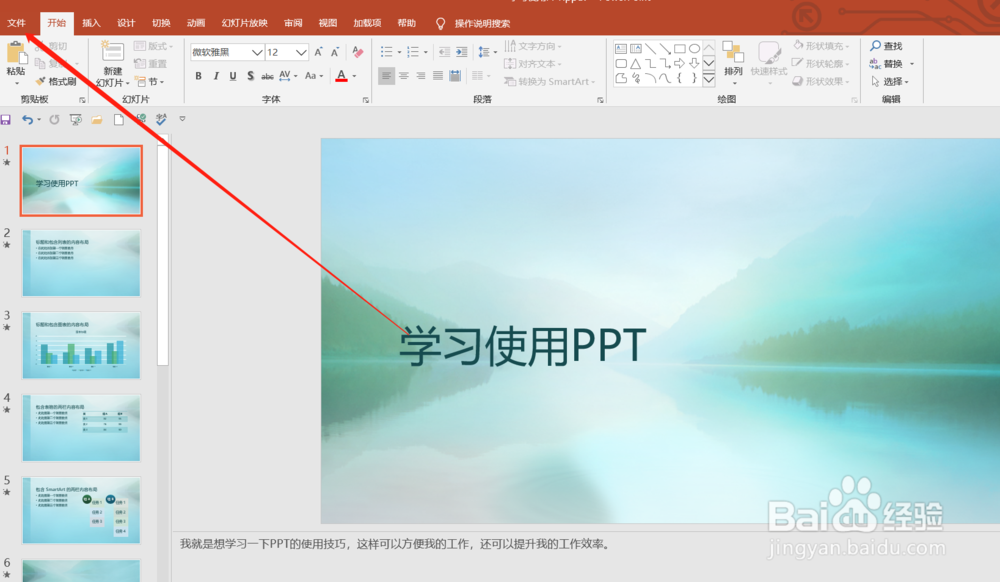Viewport: 1000px width, 582px height.
Task: Select the Paste (粘贴) icon
Action: pyautogui.click(x=20, y=55)
